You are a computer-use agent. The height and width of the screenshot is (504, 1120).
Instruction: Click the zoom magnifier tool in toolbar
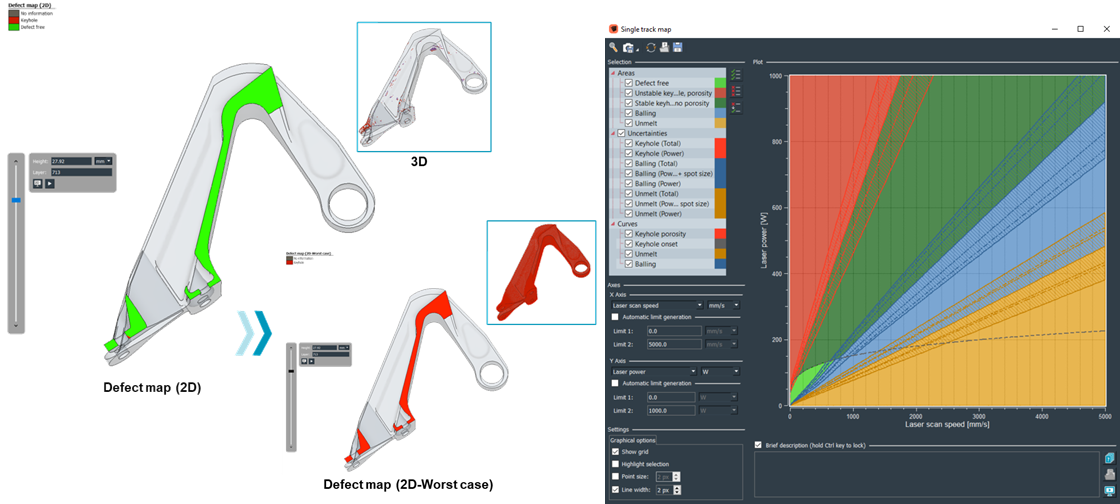click(x=613, y=47)
